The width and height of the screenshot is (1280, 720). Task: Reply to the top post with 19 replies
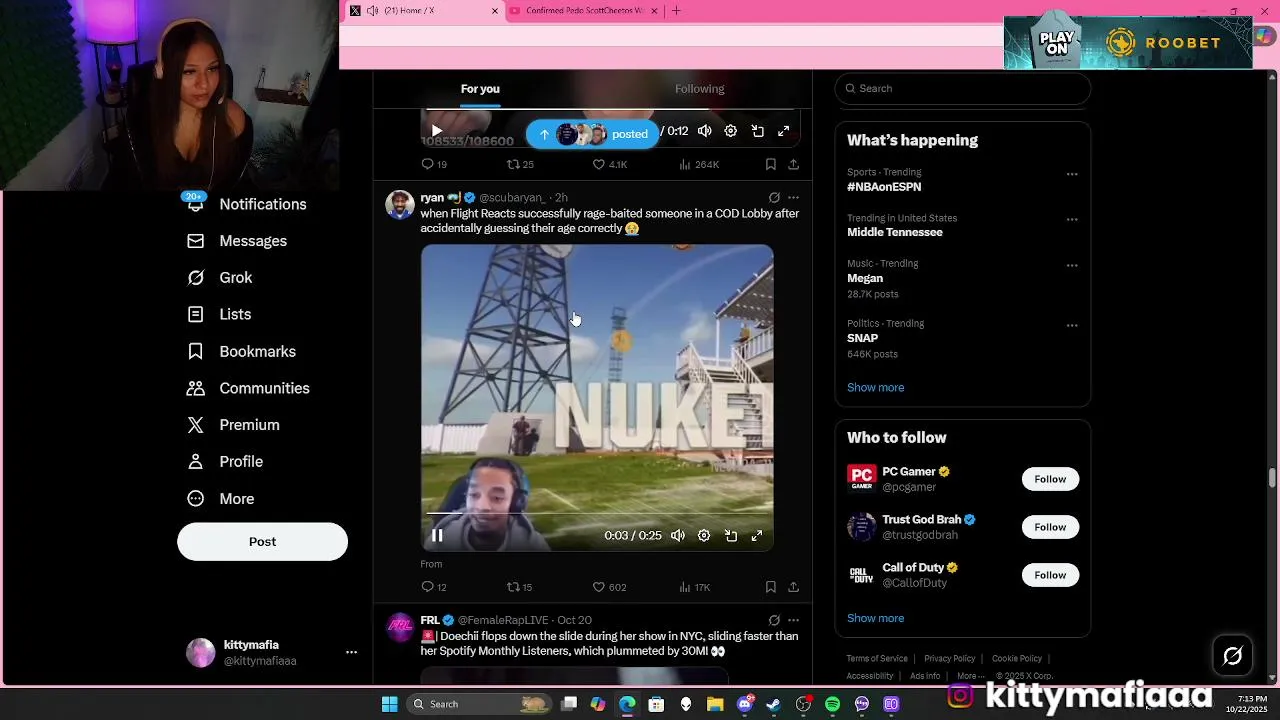(434, 164)
